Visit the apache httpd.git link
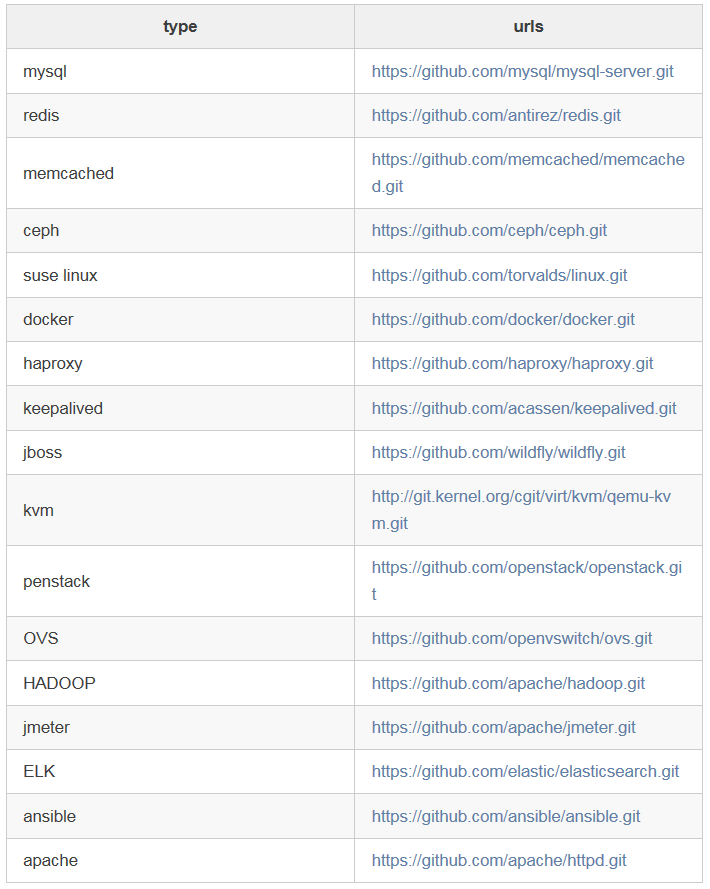The width and height of the screenshot is (710, 889). click(499, 861)
